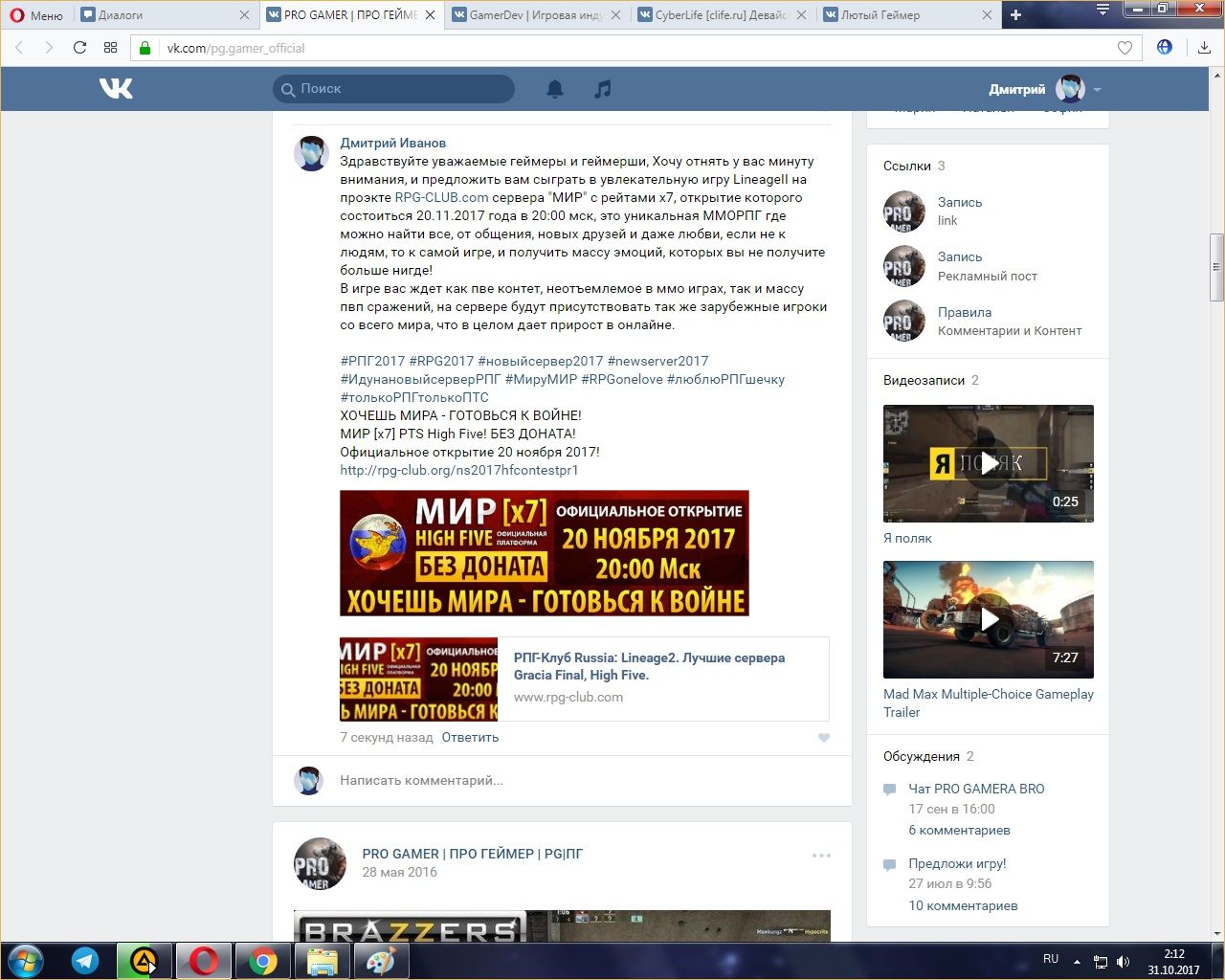Close the Диалоги tab
1225x980 pixels.
(x=244, y=15)
